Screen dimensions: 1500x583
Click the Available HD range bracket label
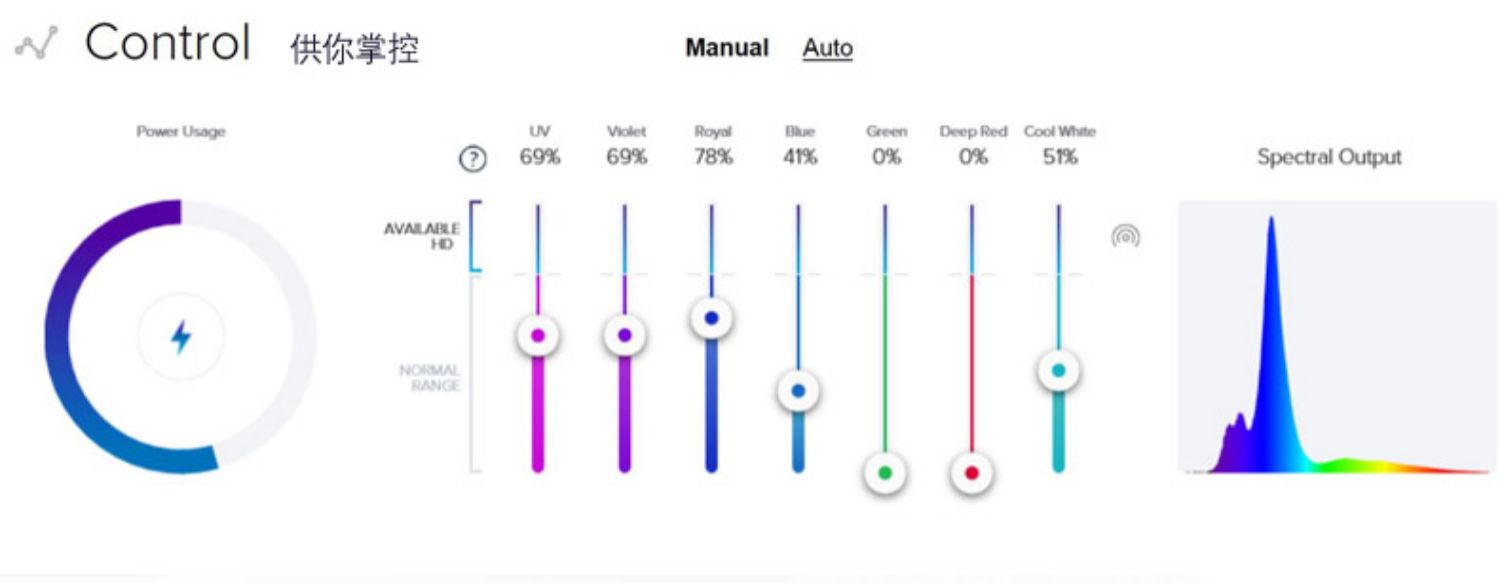(421, 236)
